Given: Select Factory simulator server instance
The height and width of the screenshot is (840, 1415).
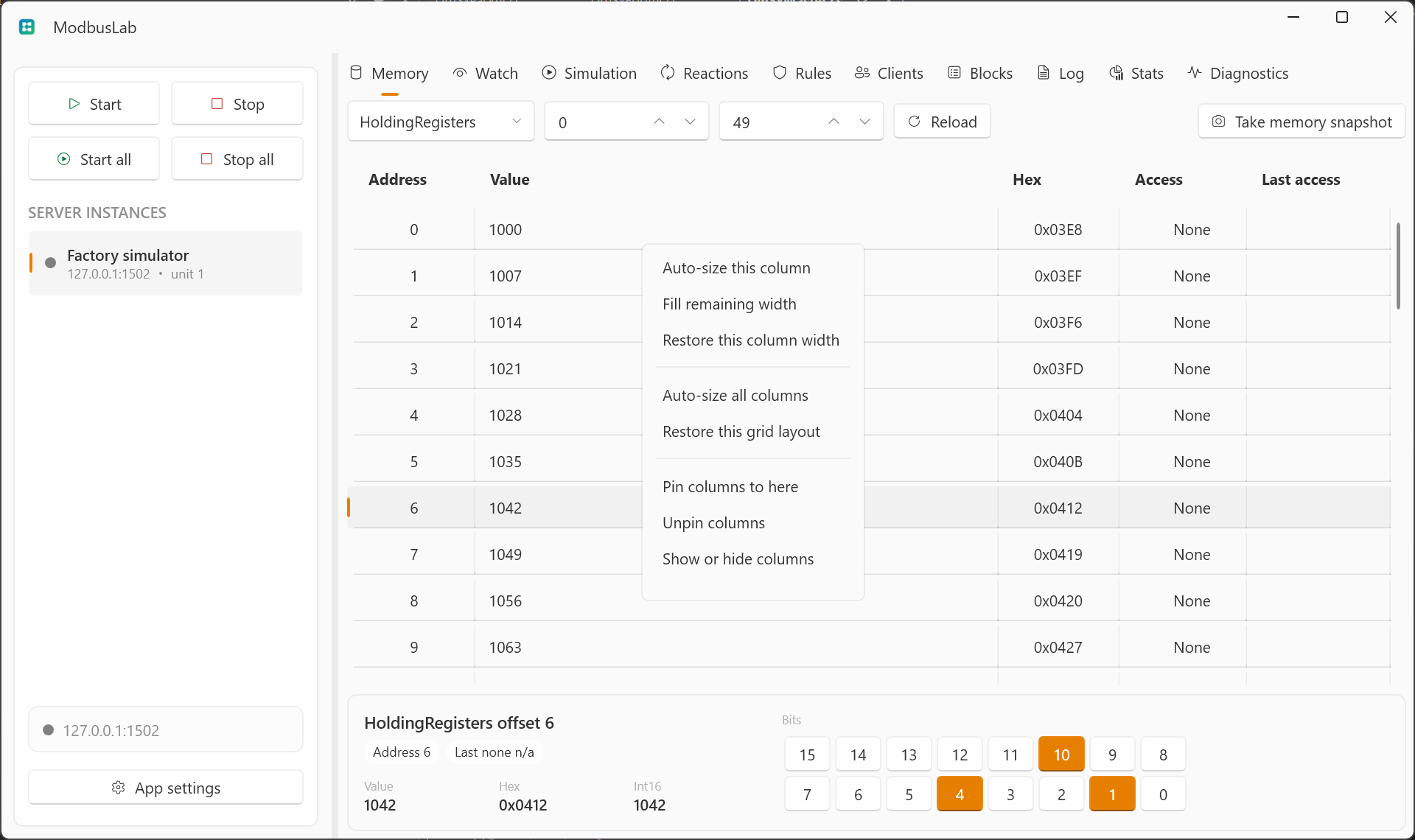Looking at the screenshot, I should pos(166,263).
